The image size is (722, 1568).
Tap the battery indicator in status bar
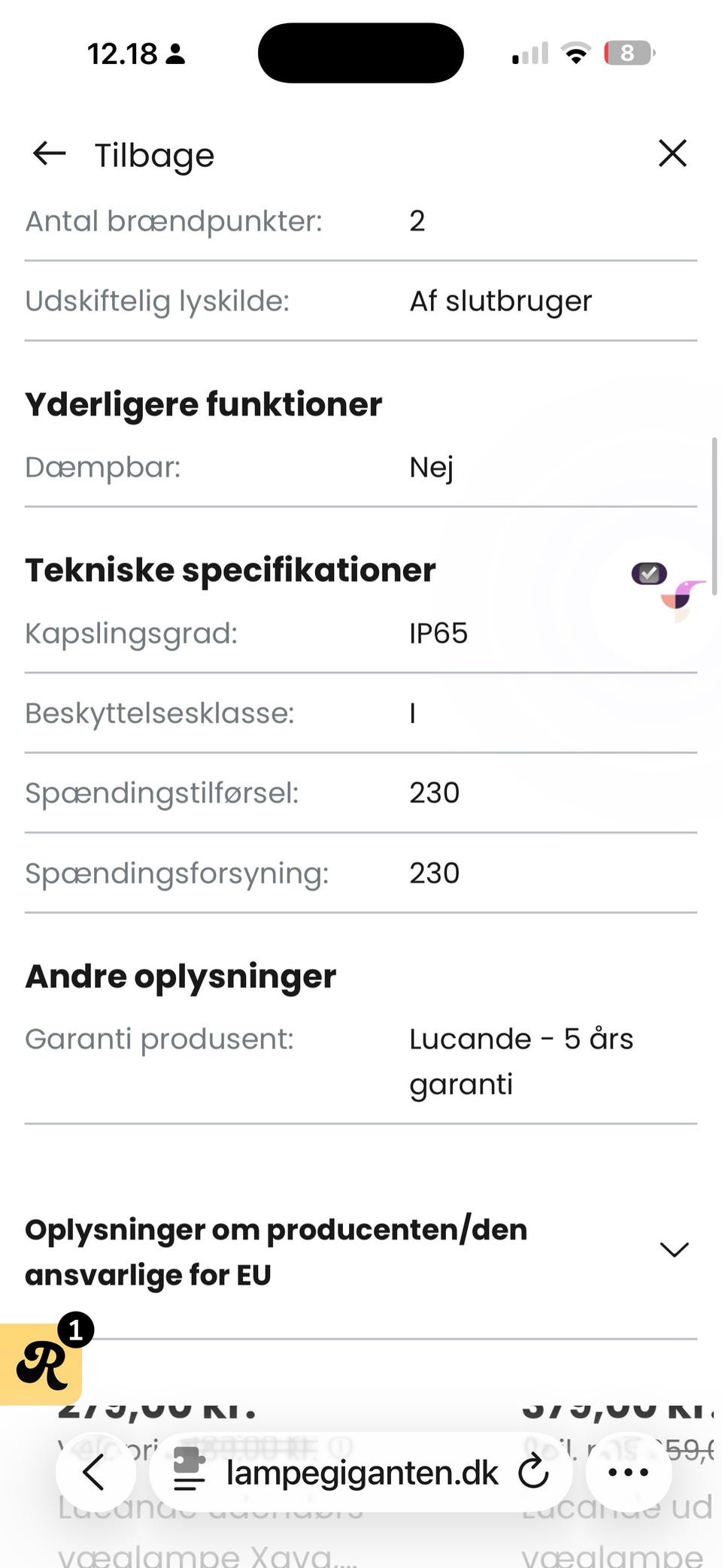629,53
